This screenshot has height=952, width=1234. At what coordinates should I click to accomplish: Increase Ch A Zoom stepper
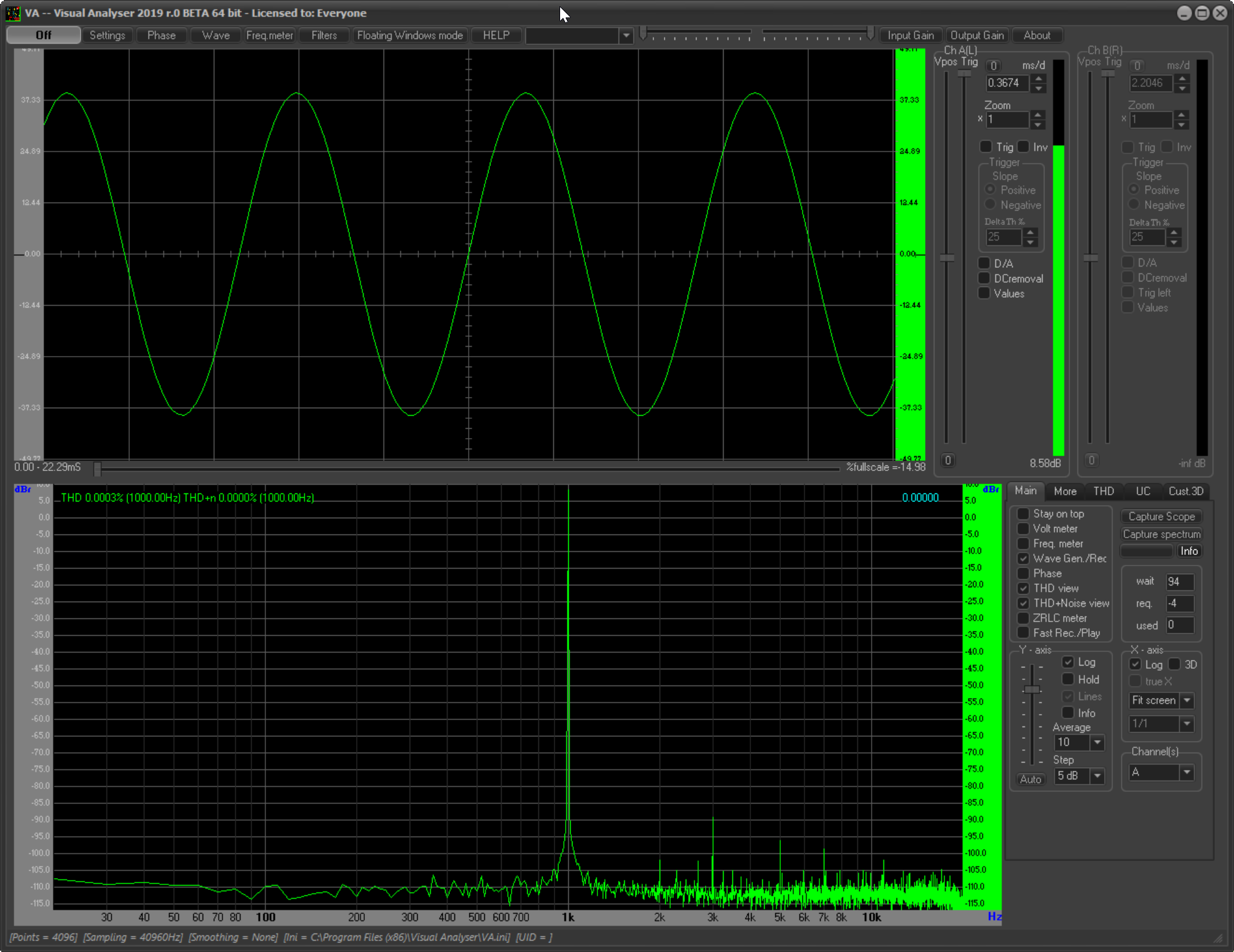(1038, 115)
